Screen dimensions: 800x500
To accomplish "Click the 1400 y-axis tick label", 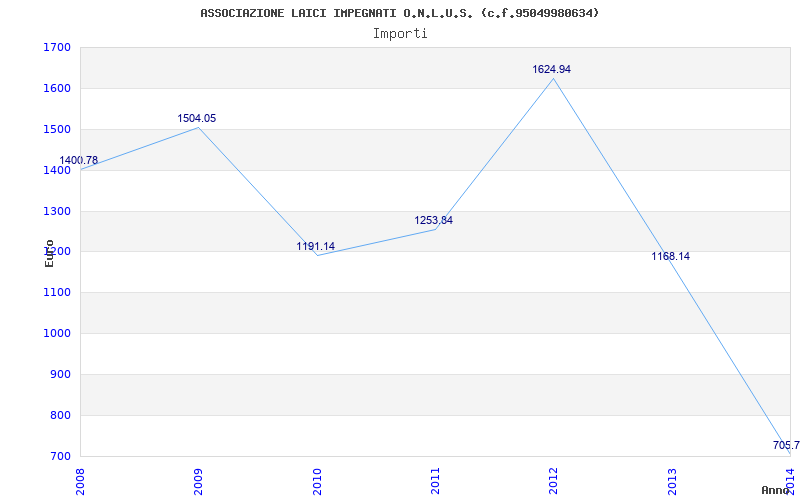I will click(57, 170).
